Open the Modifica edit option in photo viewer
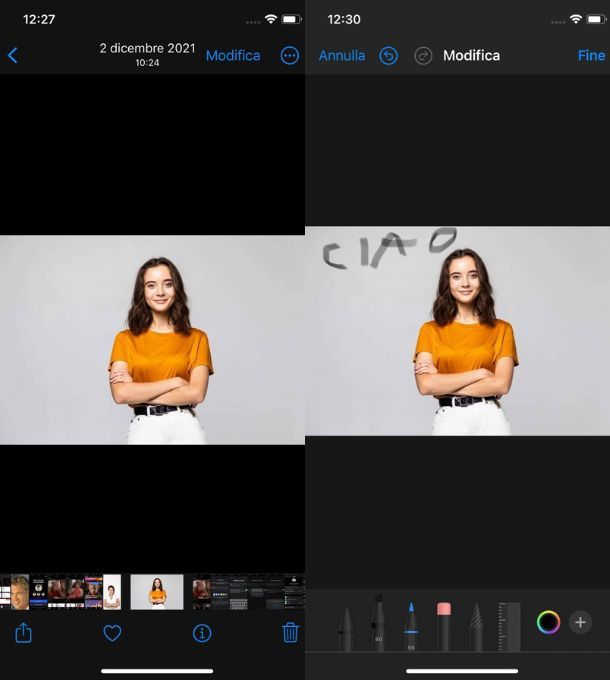The height and width of the screenshot is (680, 610). [x=233, y=56]
